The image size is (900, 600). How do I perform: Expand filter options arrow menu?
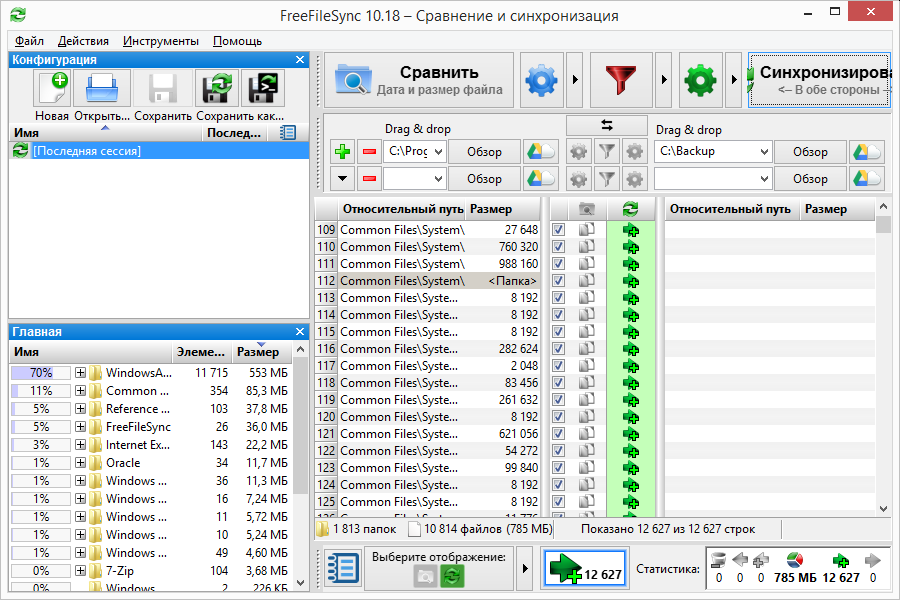coord(664,80)
